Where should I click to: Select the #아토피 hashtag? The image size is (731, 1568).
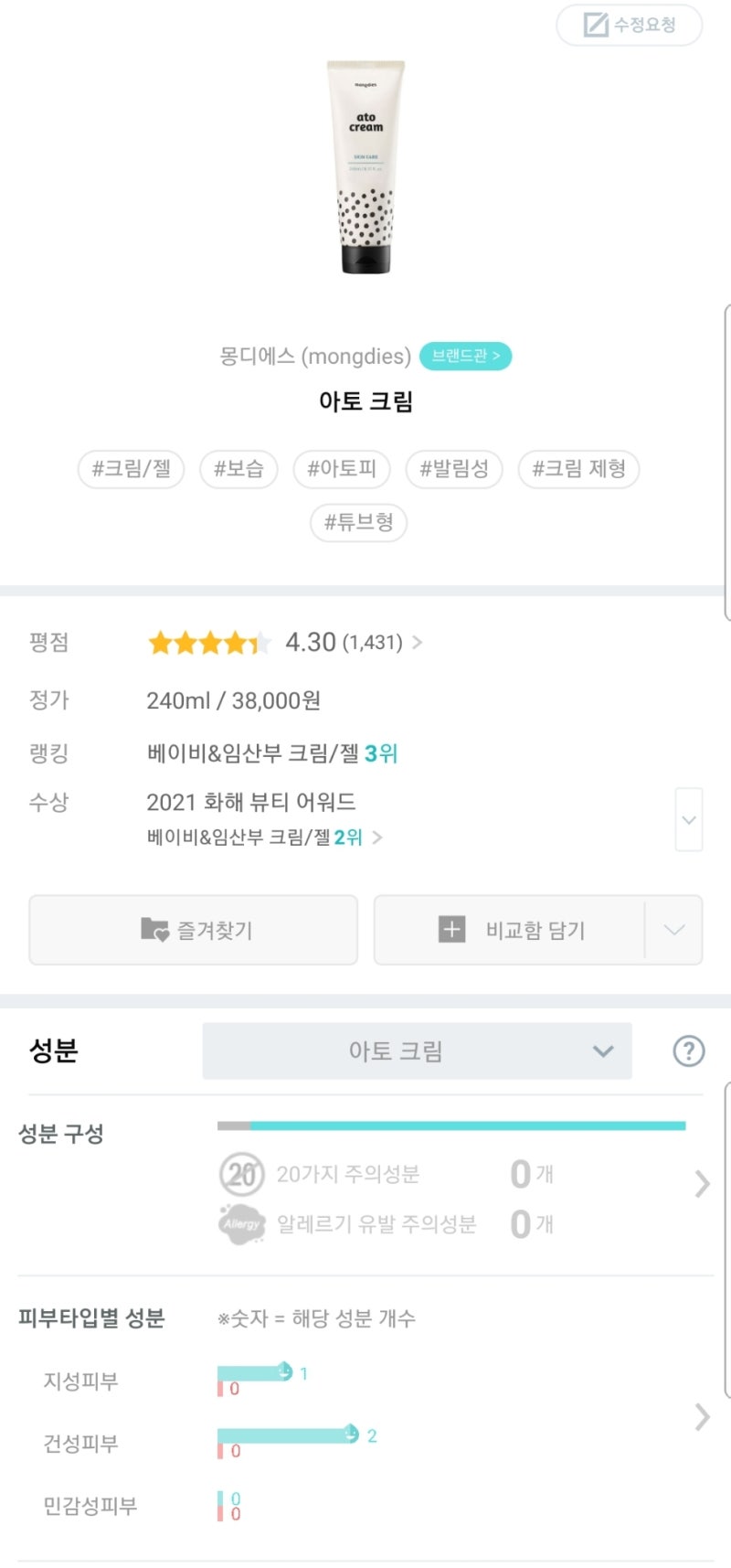(342, 469)
